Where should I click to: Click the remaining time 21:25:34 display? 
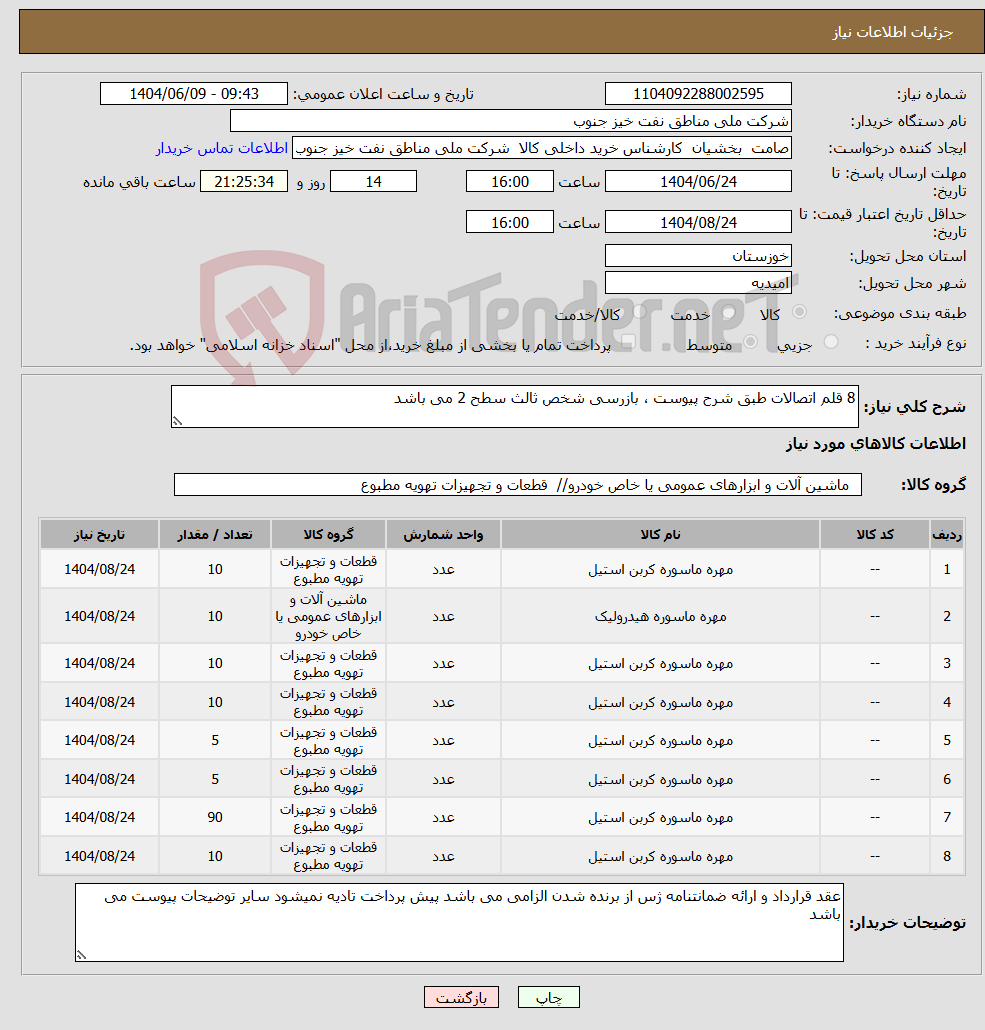coord(244,181)
